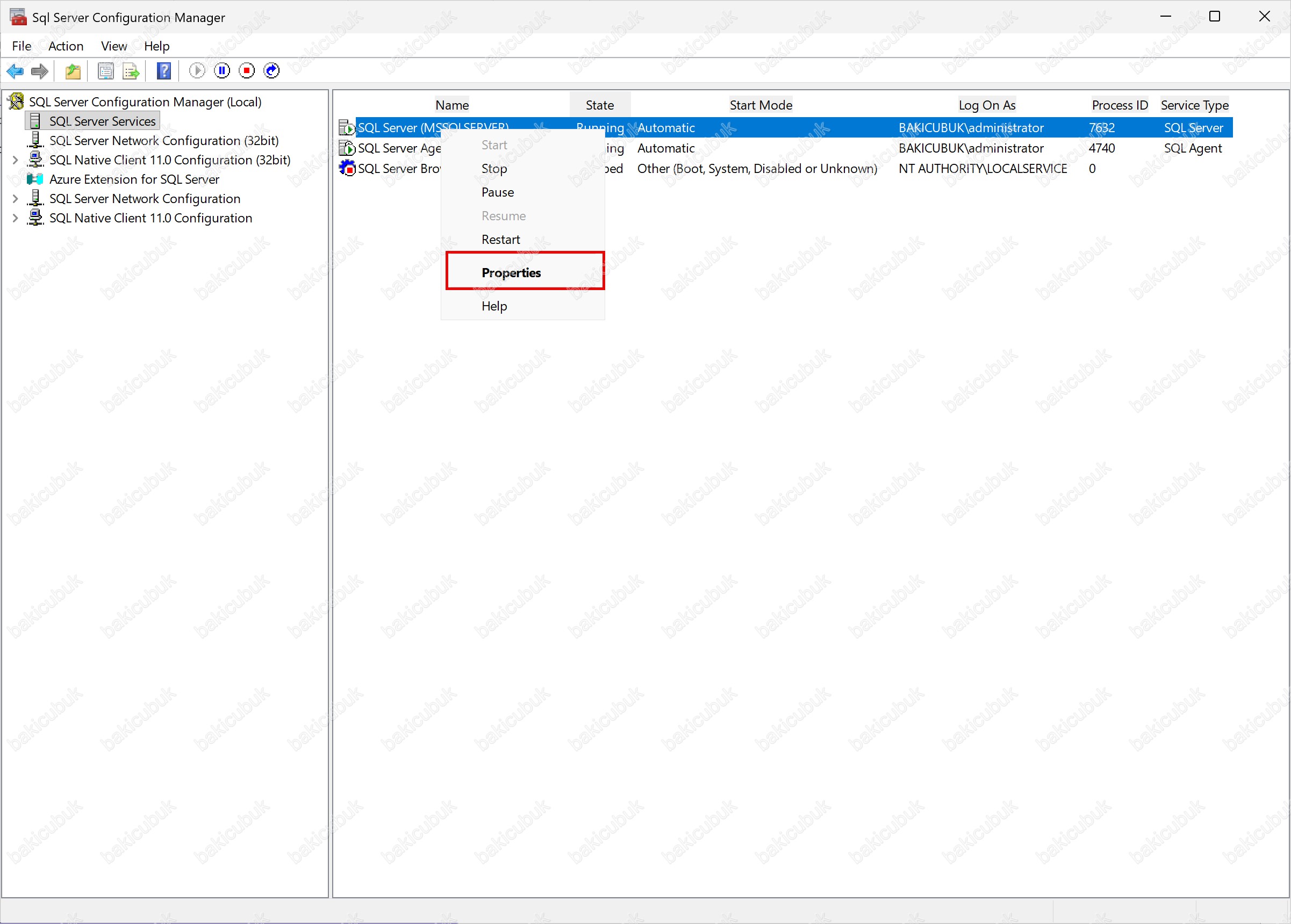Expand the SQL Native Client 11.0 Configuration node
Screen dimensions: 1291x924
16,219
